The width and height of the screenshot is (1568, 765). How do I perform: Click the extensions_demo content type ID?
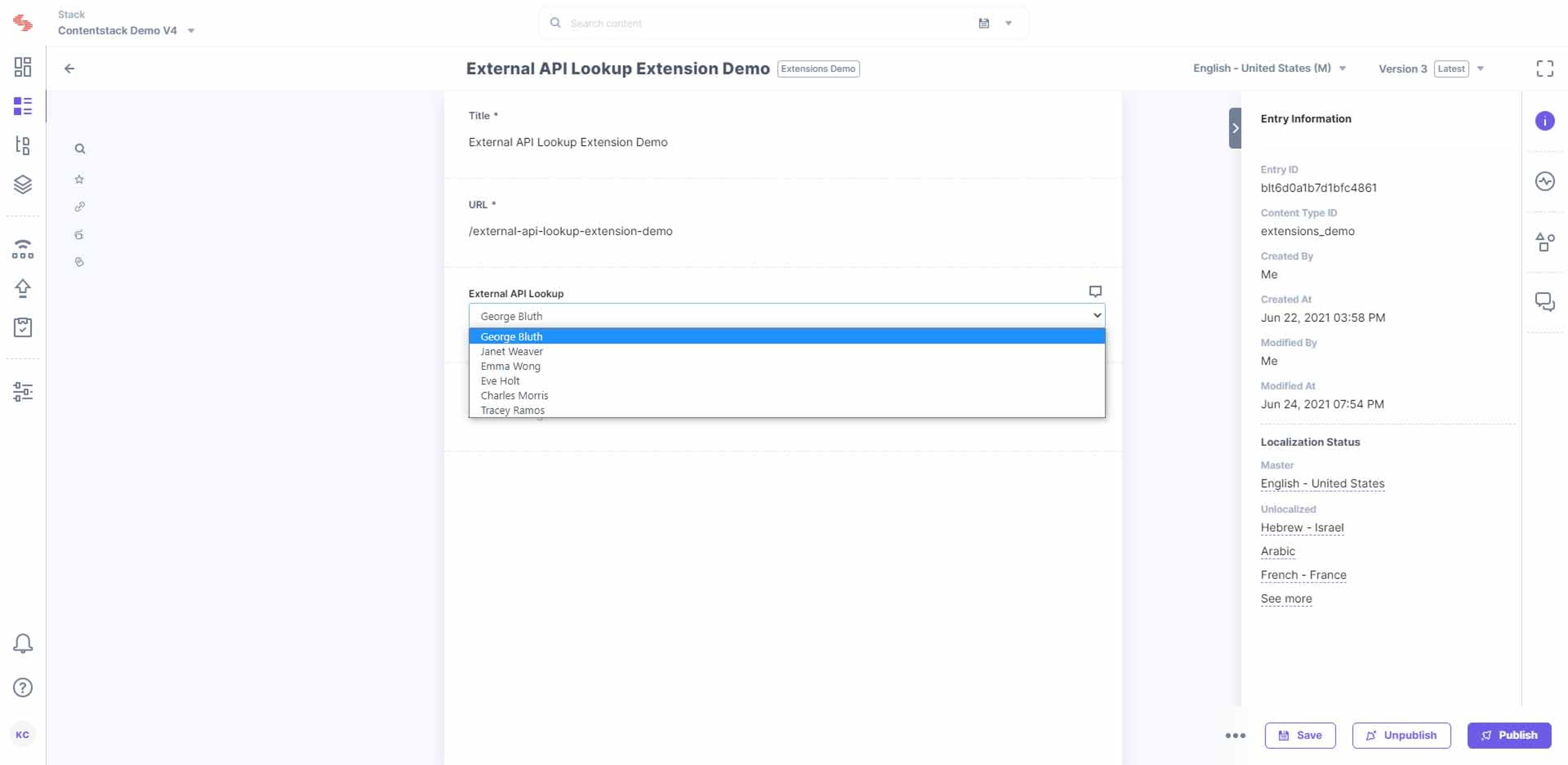coord(1307,231)
